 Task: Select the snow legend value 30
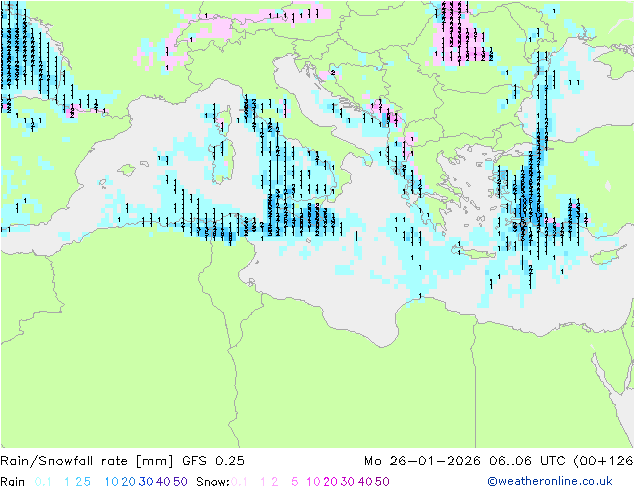pyautogui.click(x=348, y=482)
